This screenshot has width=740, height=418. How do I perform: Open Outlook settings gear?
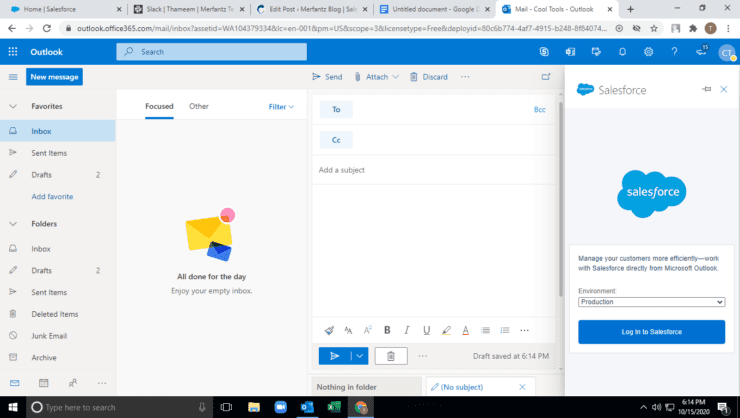(x=648, y=51)
